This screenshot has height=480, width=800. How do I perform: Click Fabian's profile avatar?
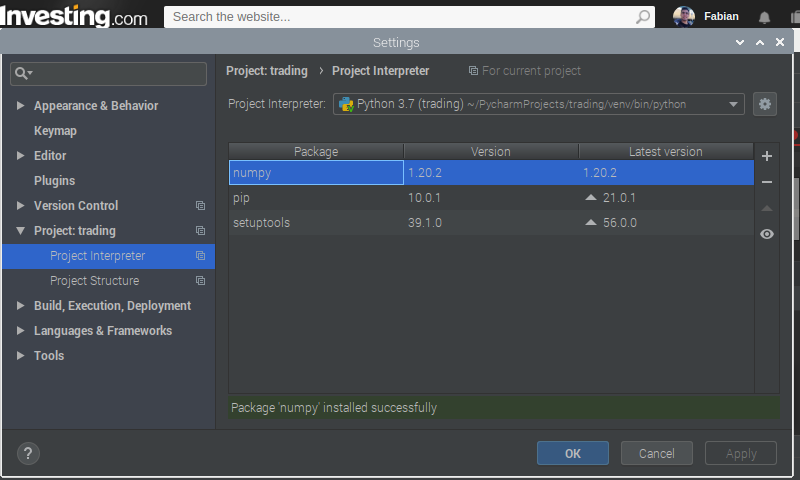684,16
